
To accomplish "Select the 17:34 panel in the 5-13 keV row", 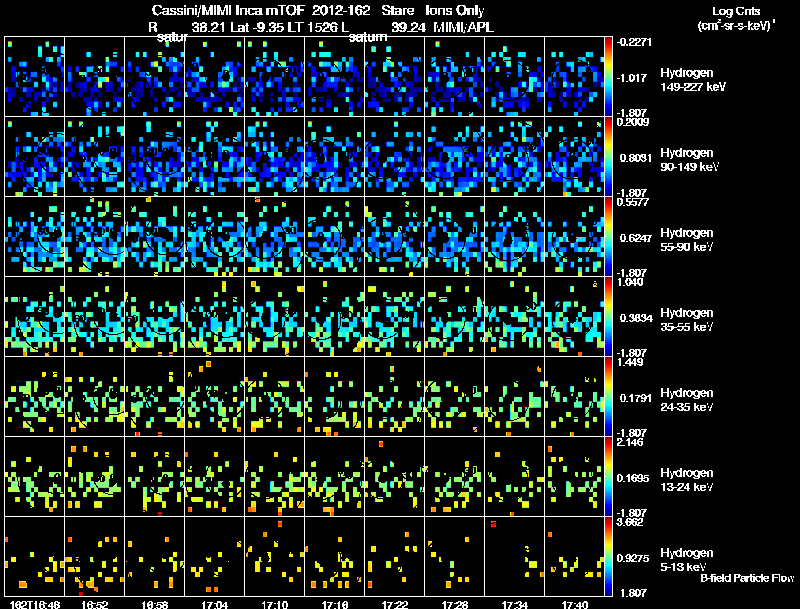I will pyautogui.click(x=515, y=556).
